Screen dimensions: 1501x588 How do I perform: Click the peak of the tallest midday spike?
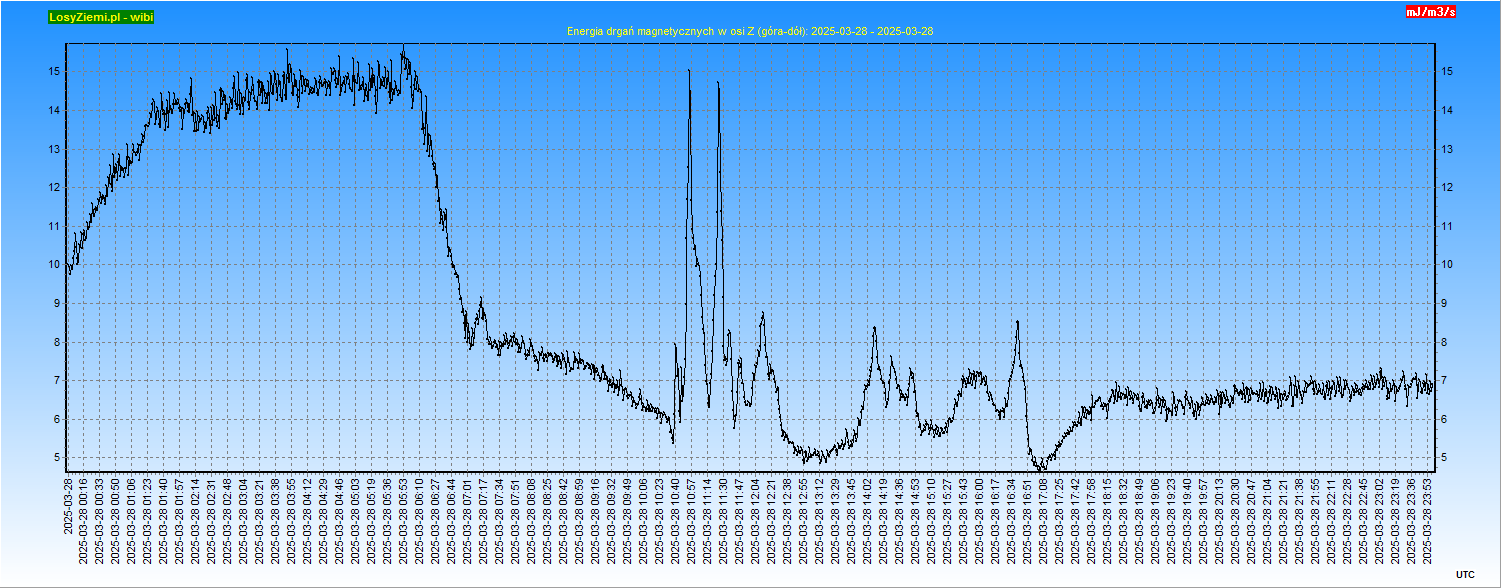pyautogui.click(x=689, y=71)
